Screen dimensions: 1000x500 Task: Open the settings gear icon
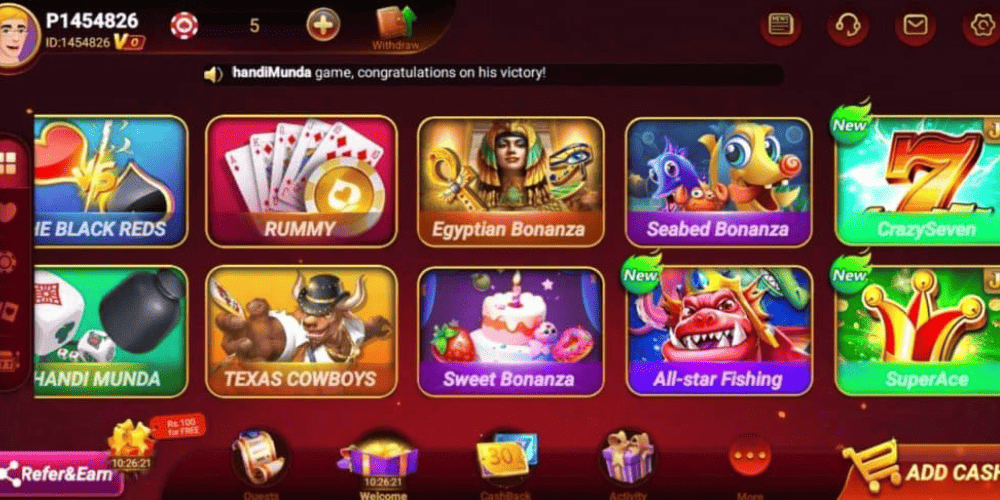click(982, 26)
